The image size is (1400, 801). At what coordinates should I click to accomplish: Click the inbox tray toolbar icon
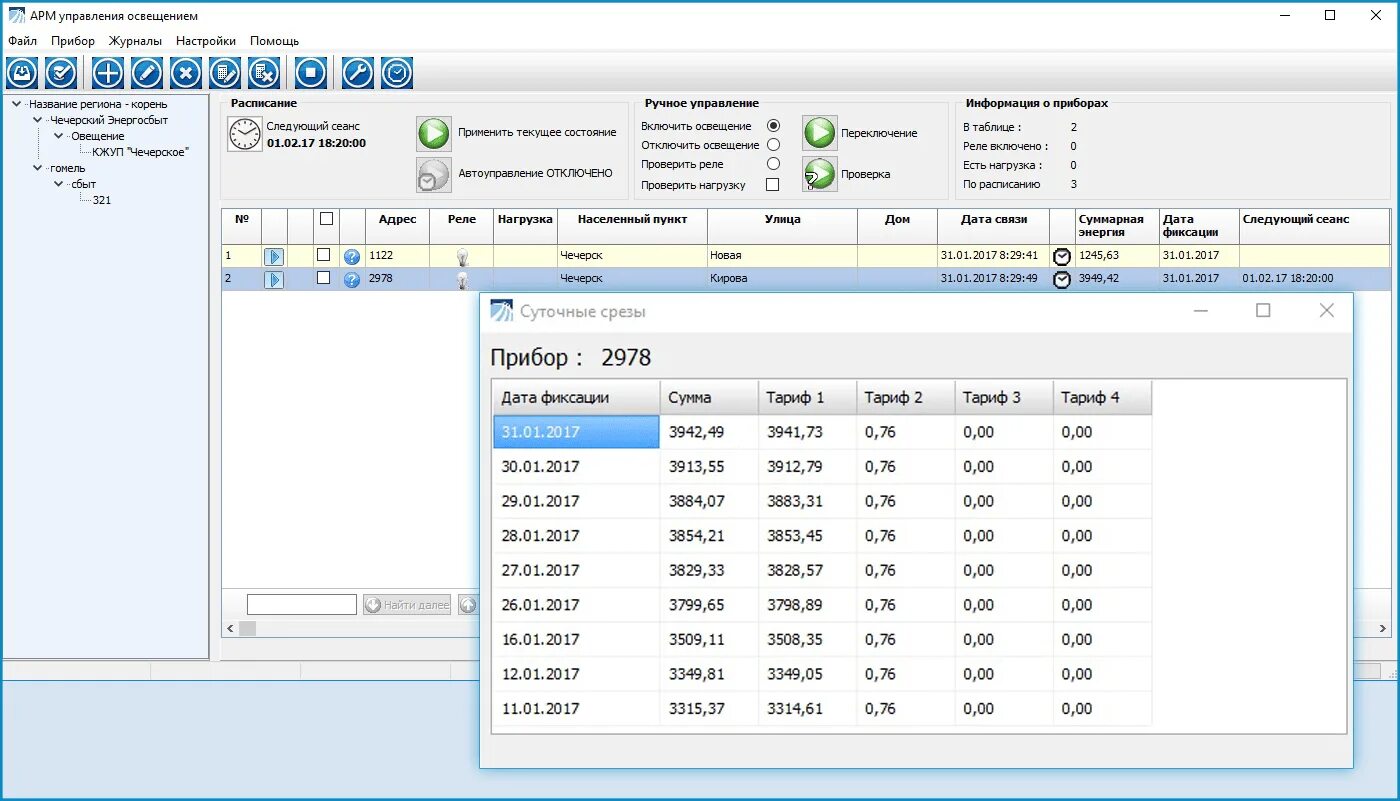pos(22,73)
